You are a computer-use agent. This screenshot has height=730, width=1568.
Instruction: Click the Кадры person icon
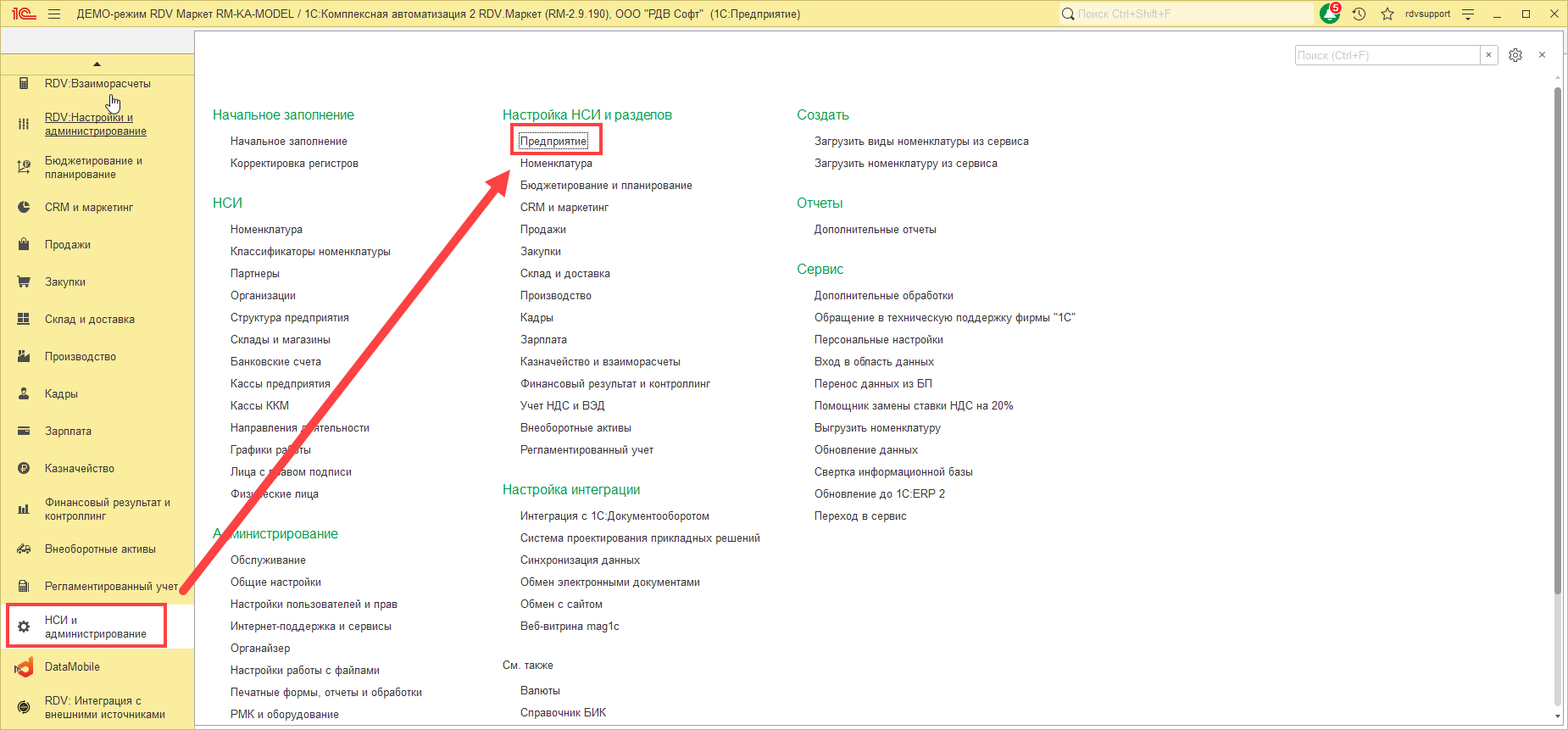[x=24, y=393]
